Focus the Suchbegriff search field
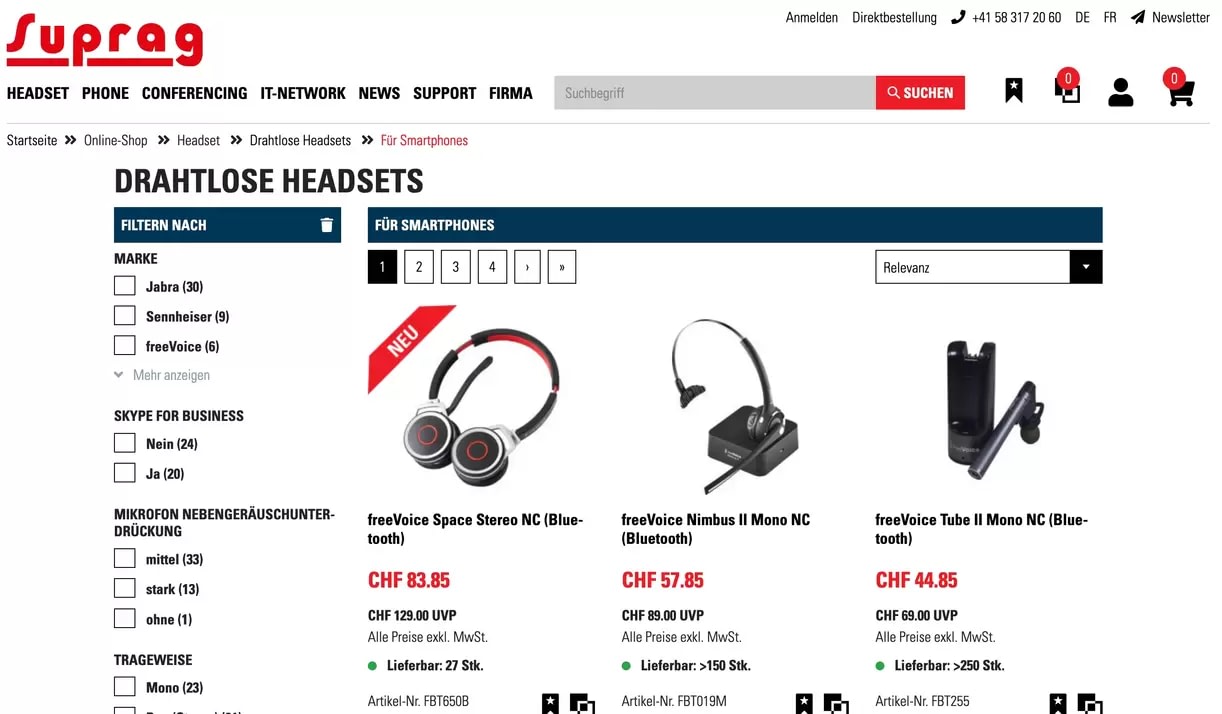 click(715, 92)
